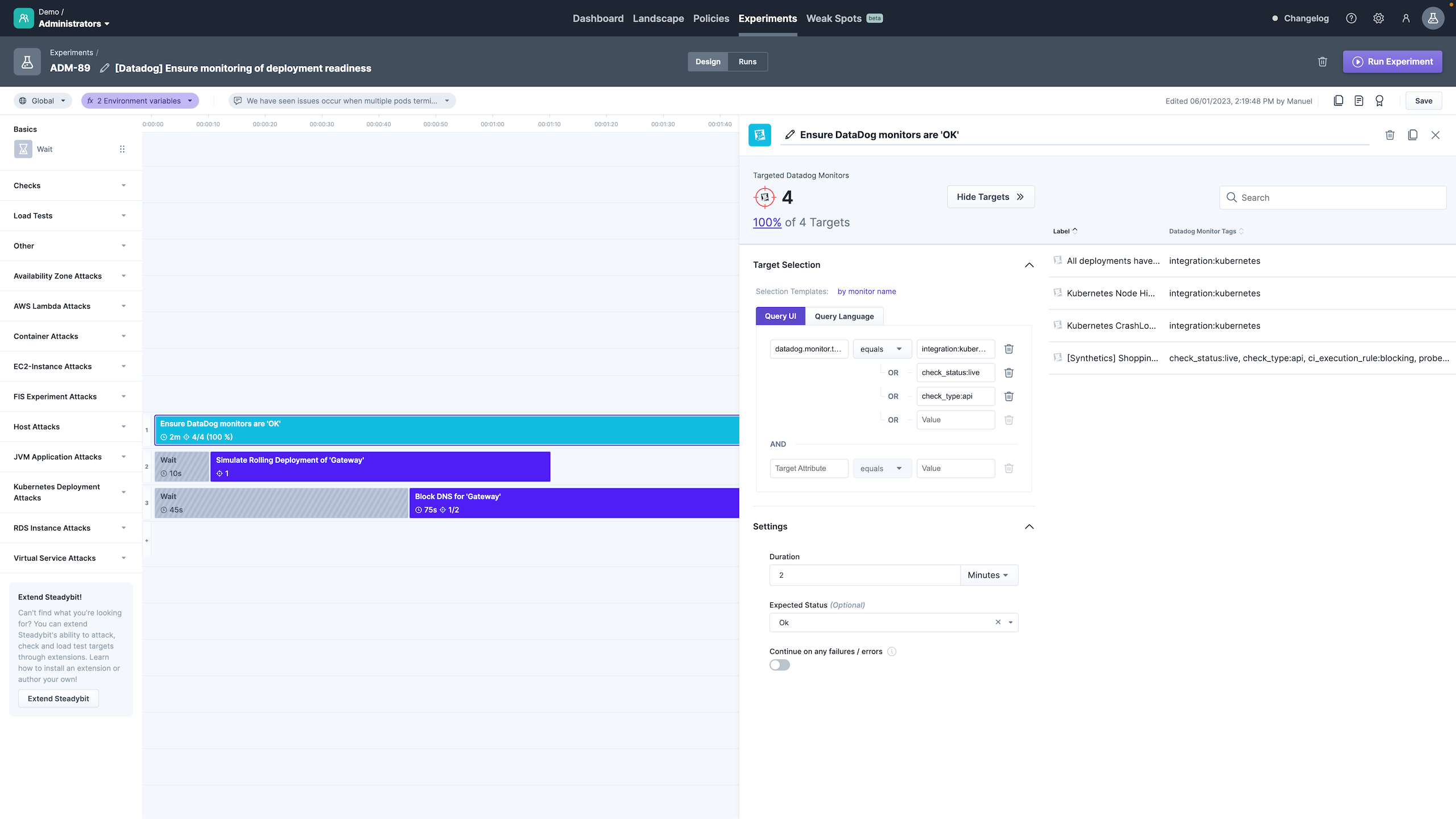Click the pencil icon beside step name
Viewport: 1456px width, 819px height.
(x=790, y=135)
